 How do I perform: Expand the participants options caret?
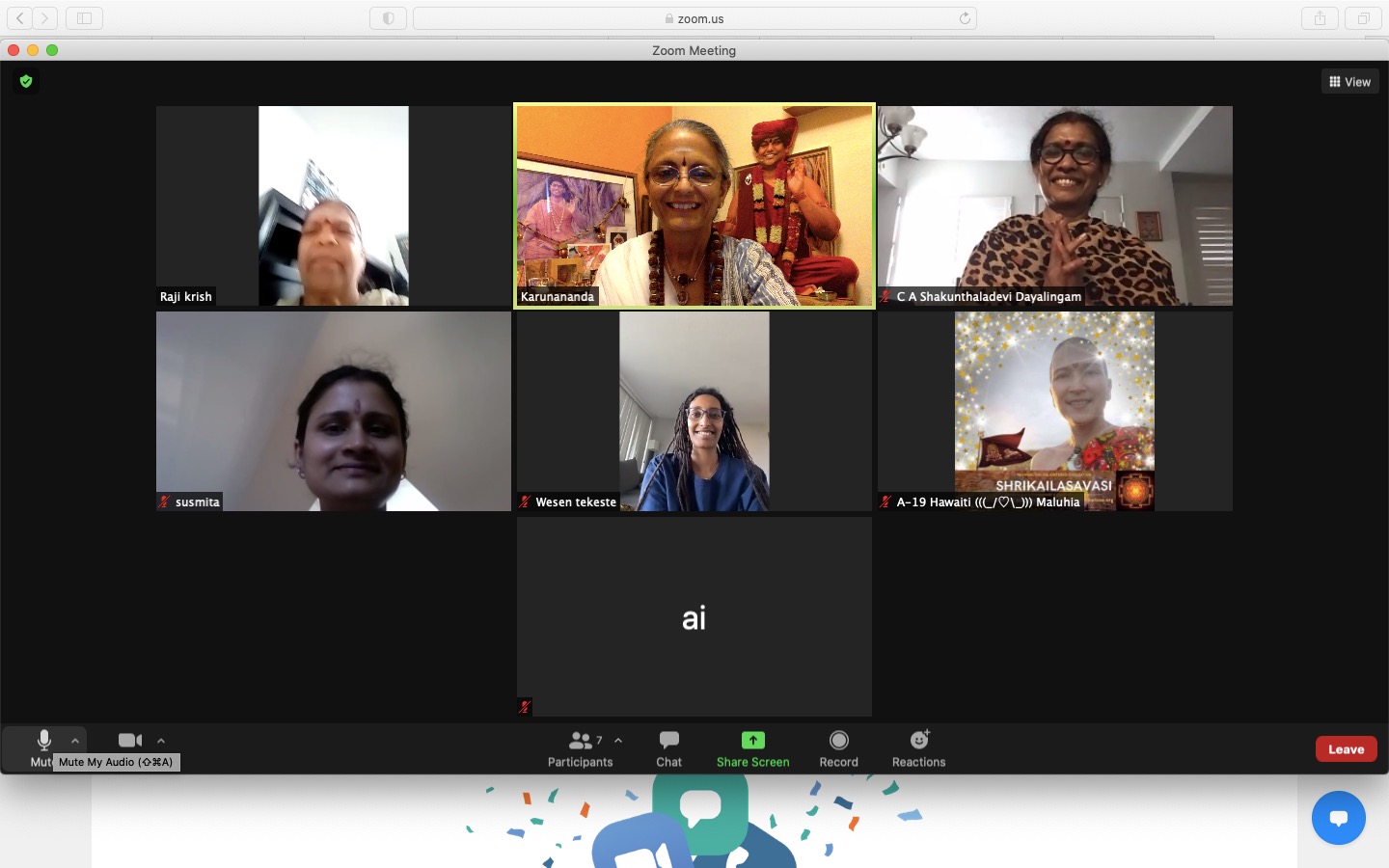click(x=618, y=741)
